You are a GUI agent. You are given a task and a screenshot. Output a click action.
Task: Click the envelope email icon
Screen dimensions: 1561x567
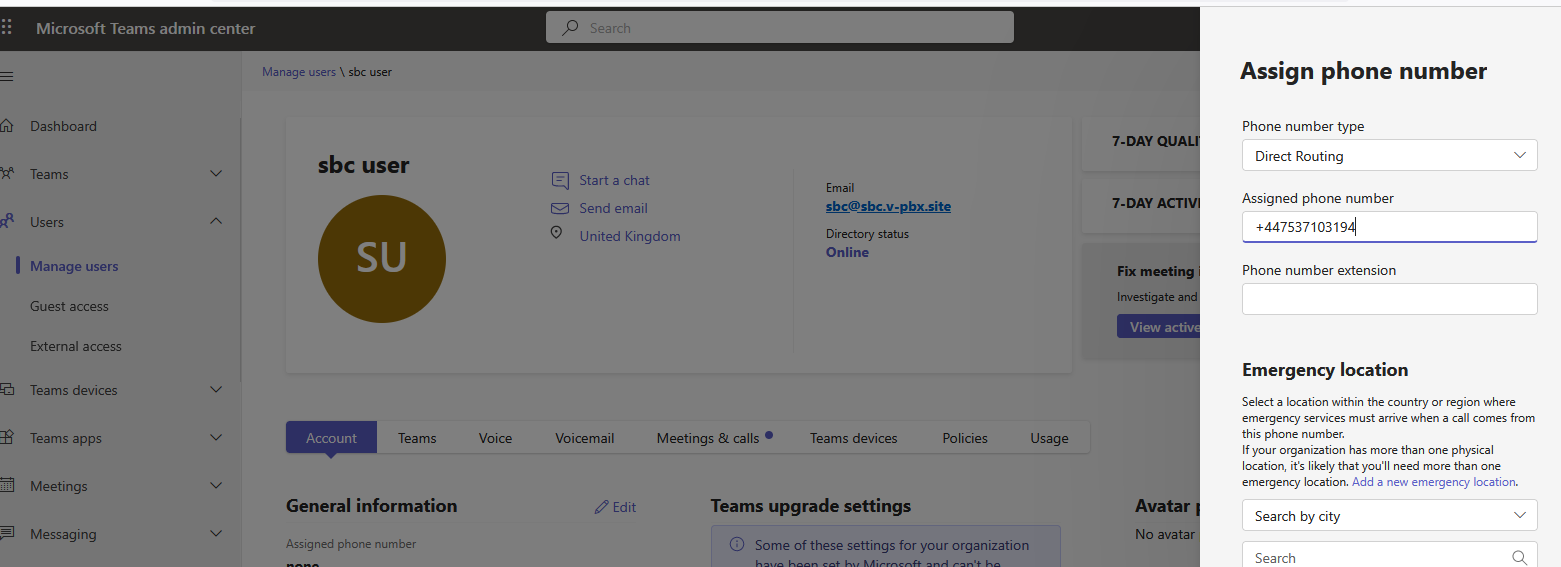click(x=560, y=208)
